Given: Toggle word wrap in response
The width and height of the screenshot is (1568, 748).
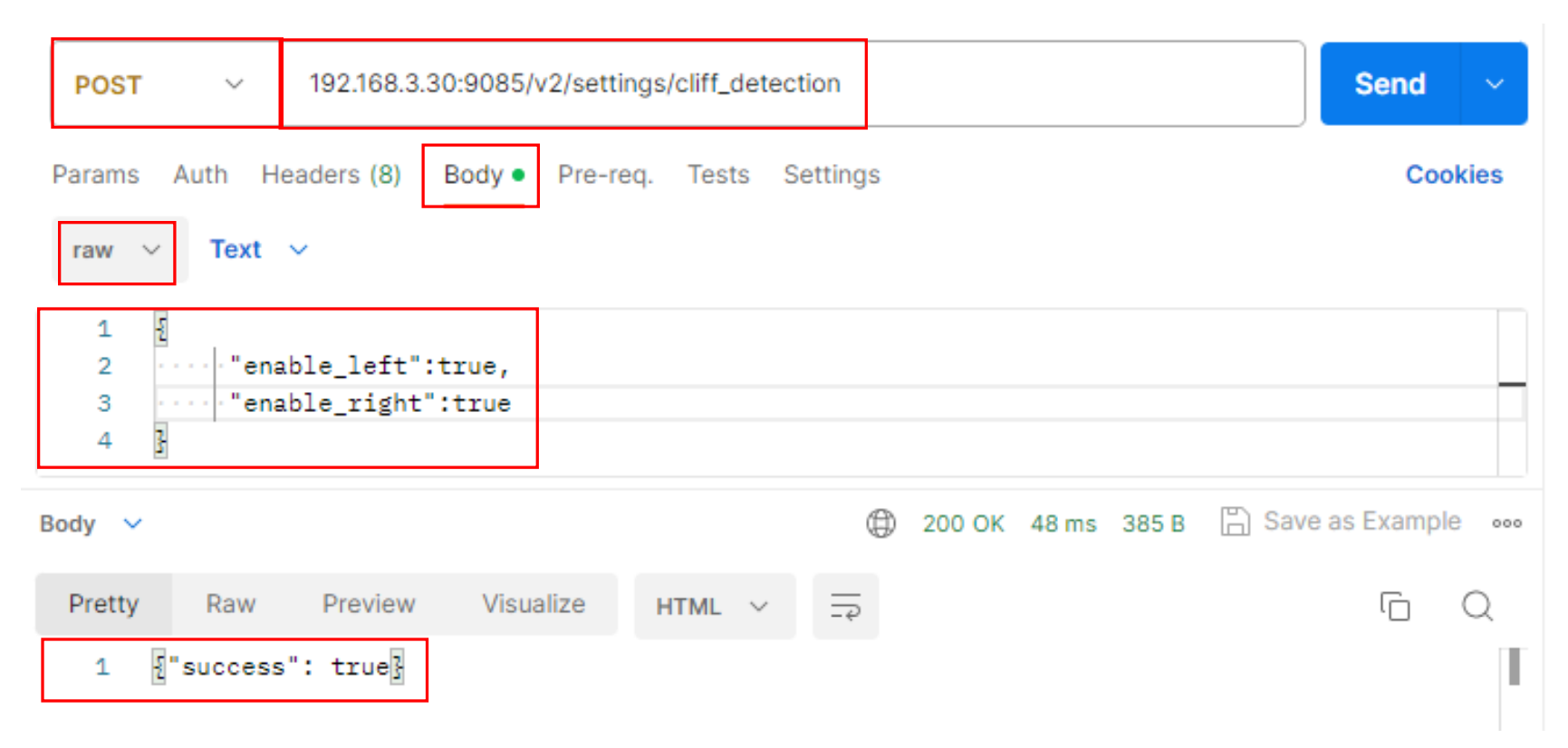Looking at the screenshot, I should (845, 606).
